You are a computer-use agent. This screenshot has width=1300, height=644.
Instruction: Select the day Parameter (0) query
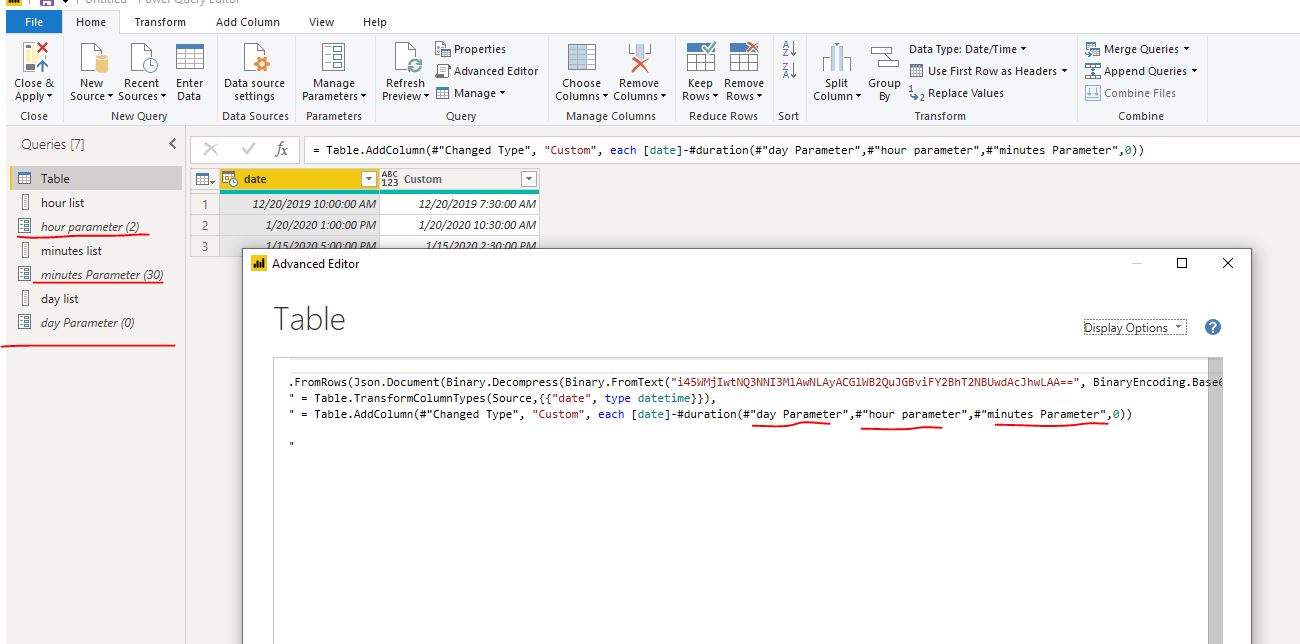pos(96,322)
